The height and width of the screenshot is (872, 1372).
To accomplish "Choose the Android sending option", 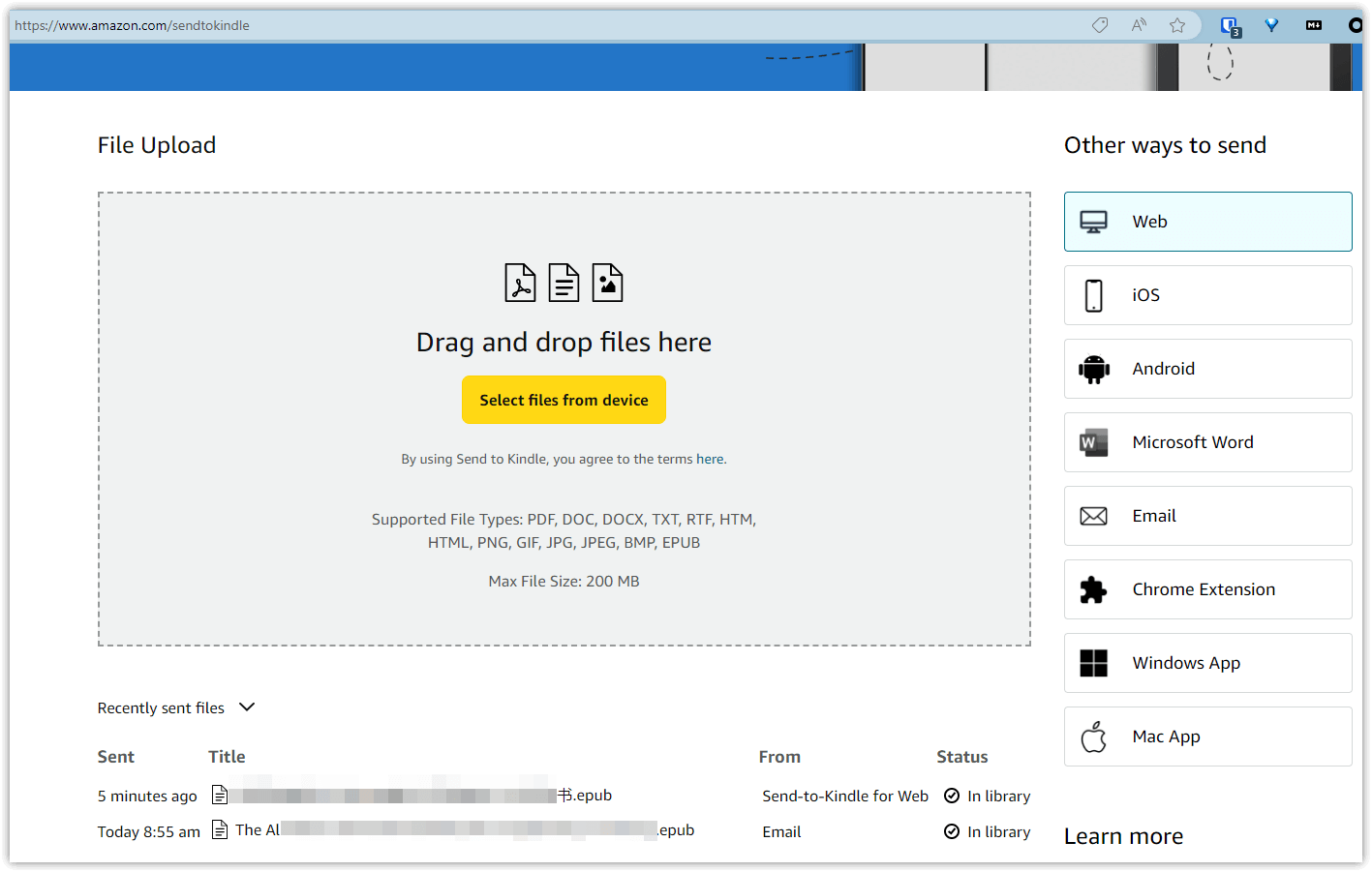I will tap(1207, 369).
